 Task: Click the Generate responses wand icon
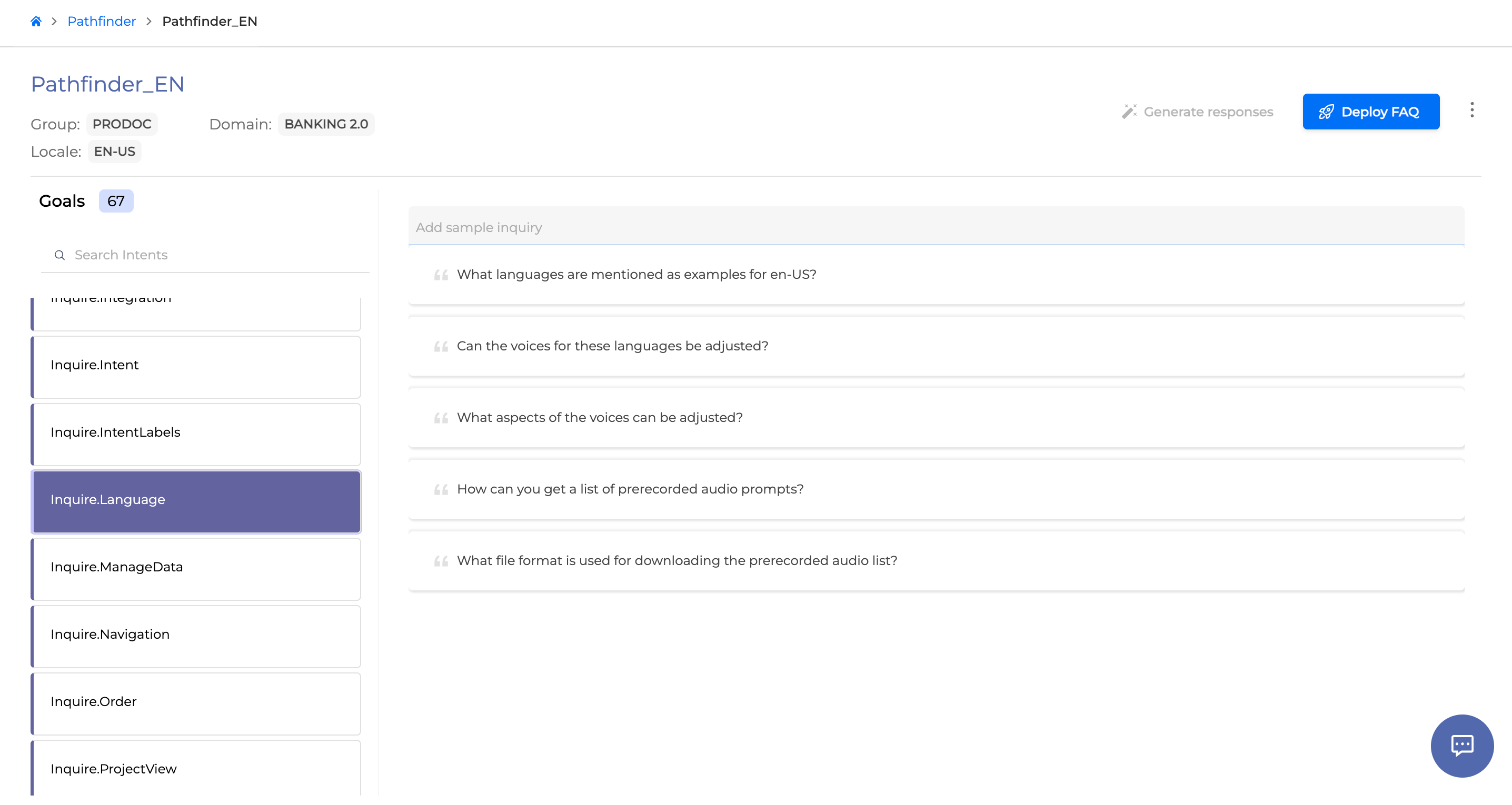(1129, 112)
